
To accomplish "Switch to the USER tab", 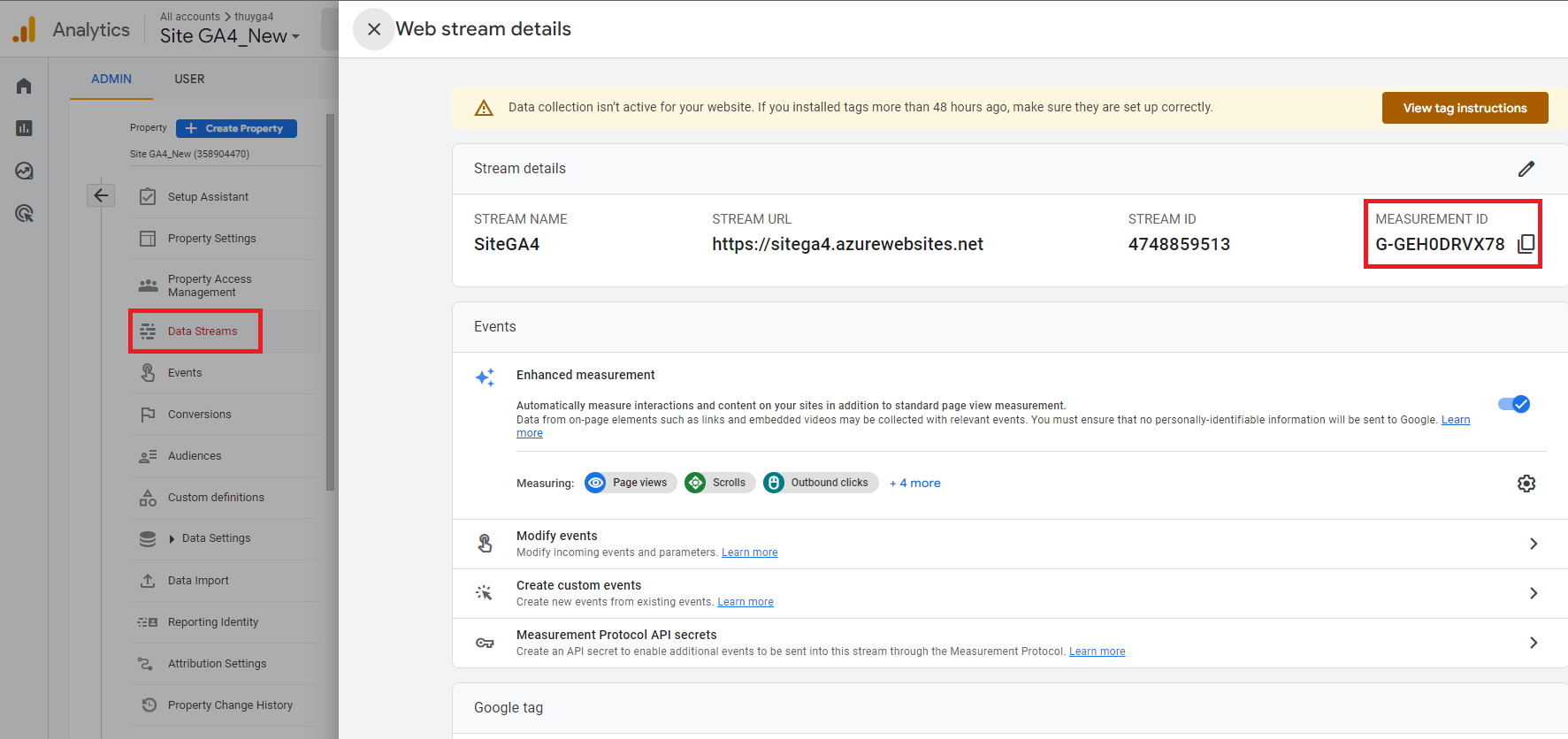I will (189, 79).
